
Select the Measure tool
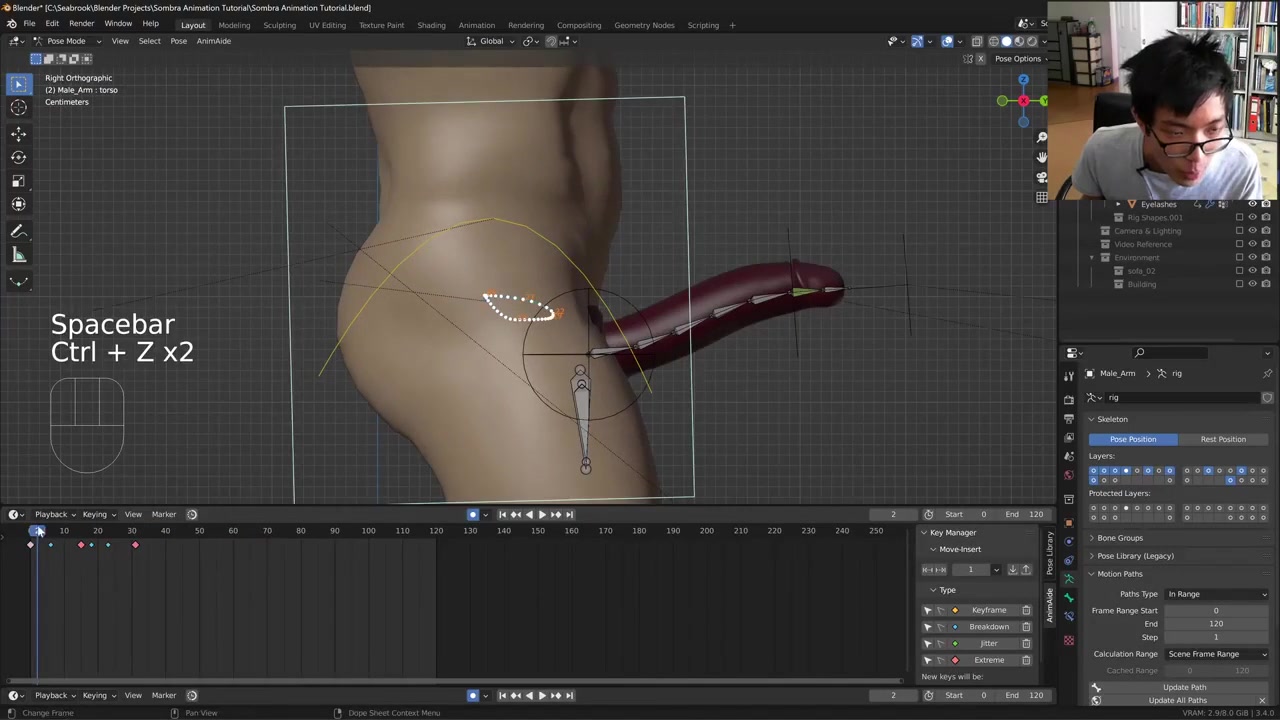click(18, 255)
